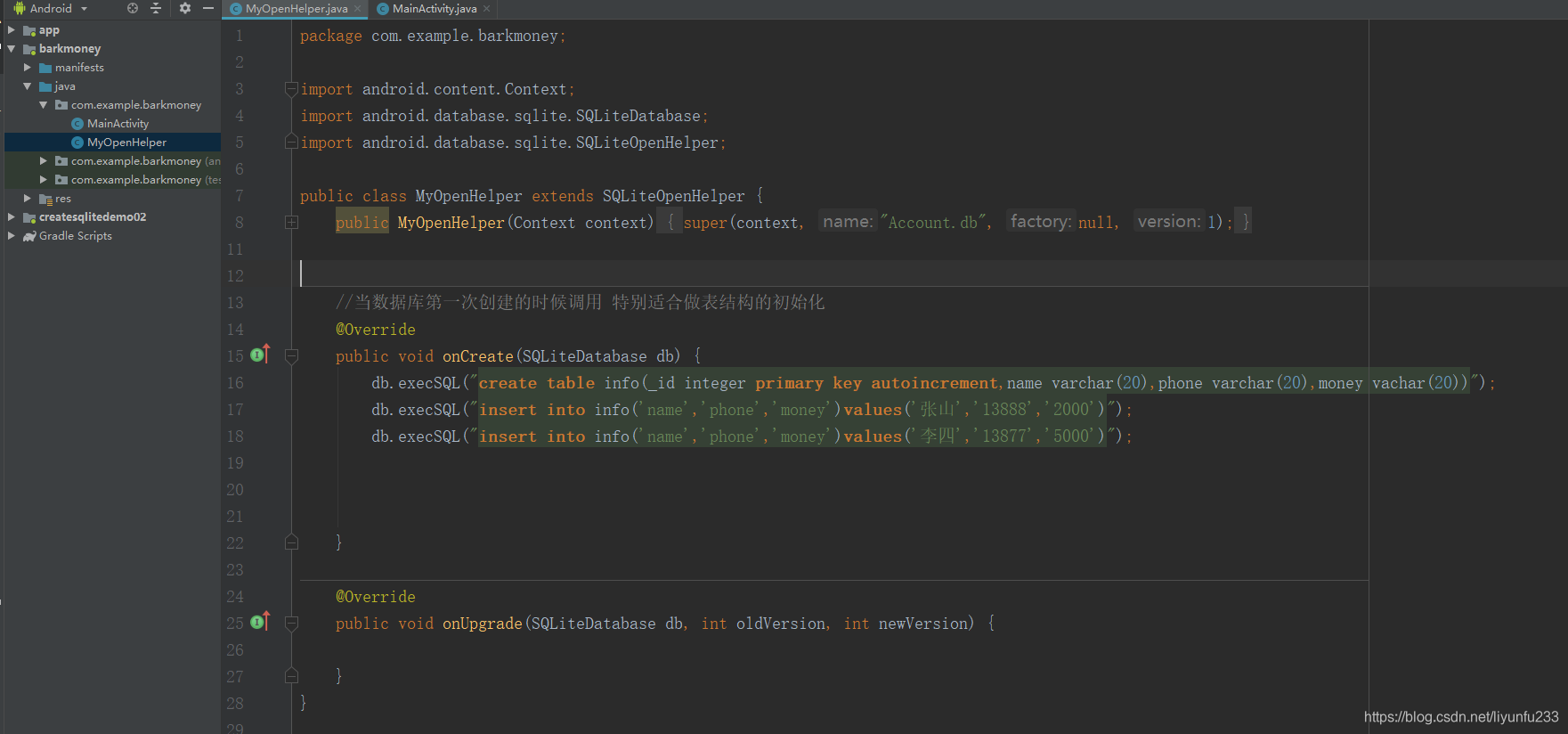
Task: Click the @Override annotation on line 14
Action: [376, 330]
